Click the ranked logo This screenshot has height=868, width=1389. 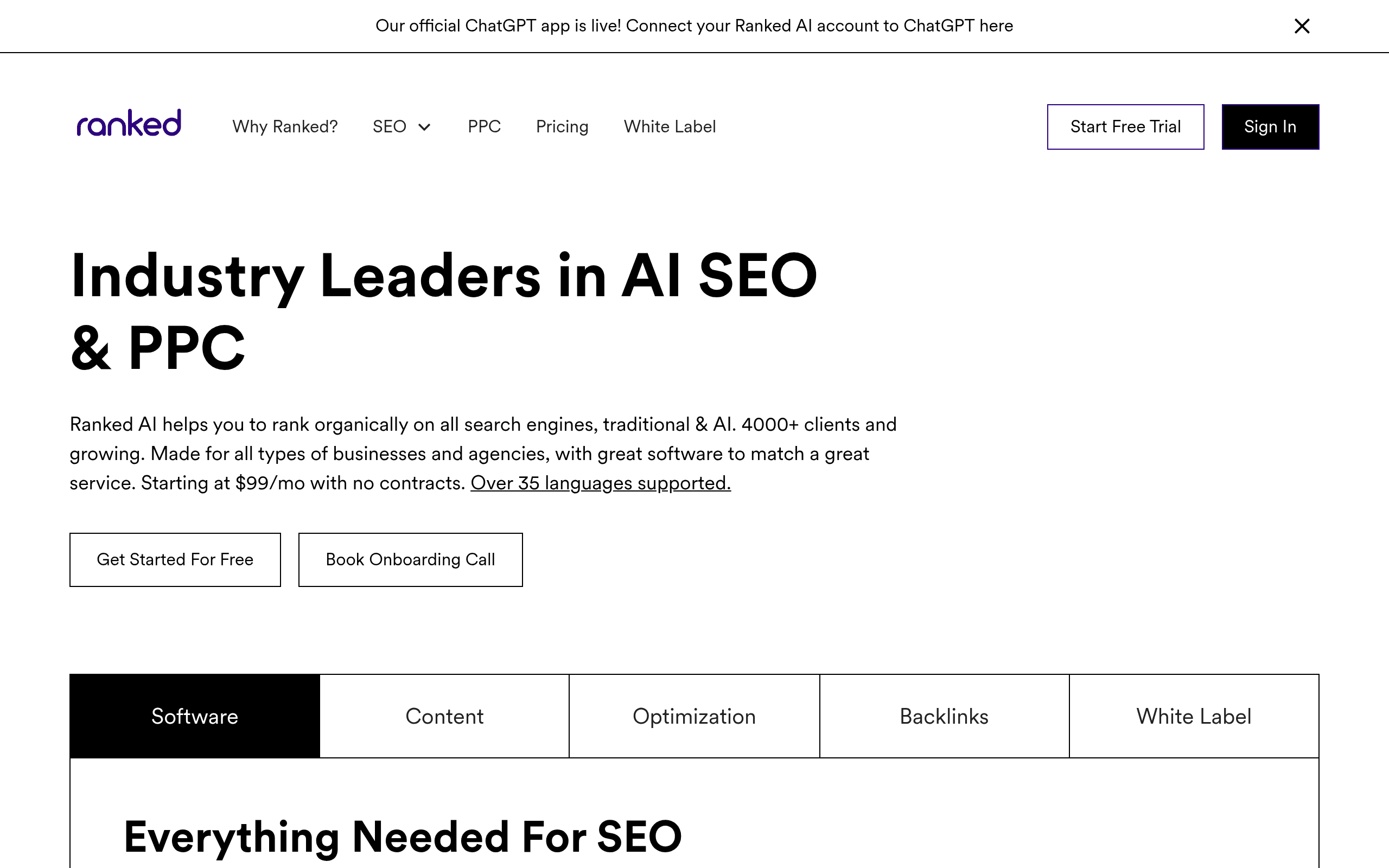coord(129,124)
